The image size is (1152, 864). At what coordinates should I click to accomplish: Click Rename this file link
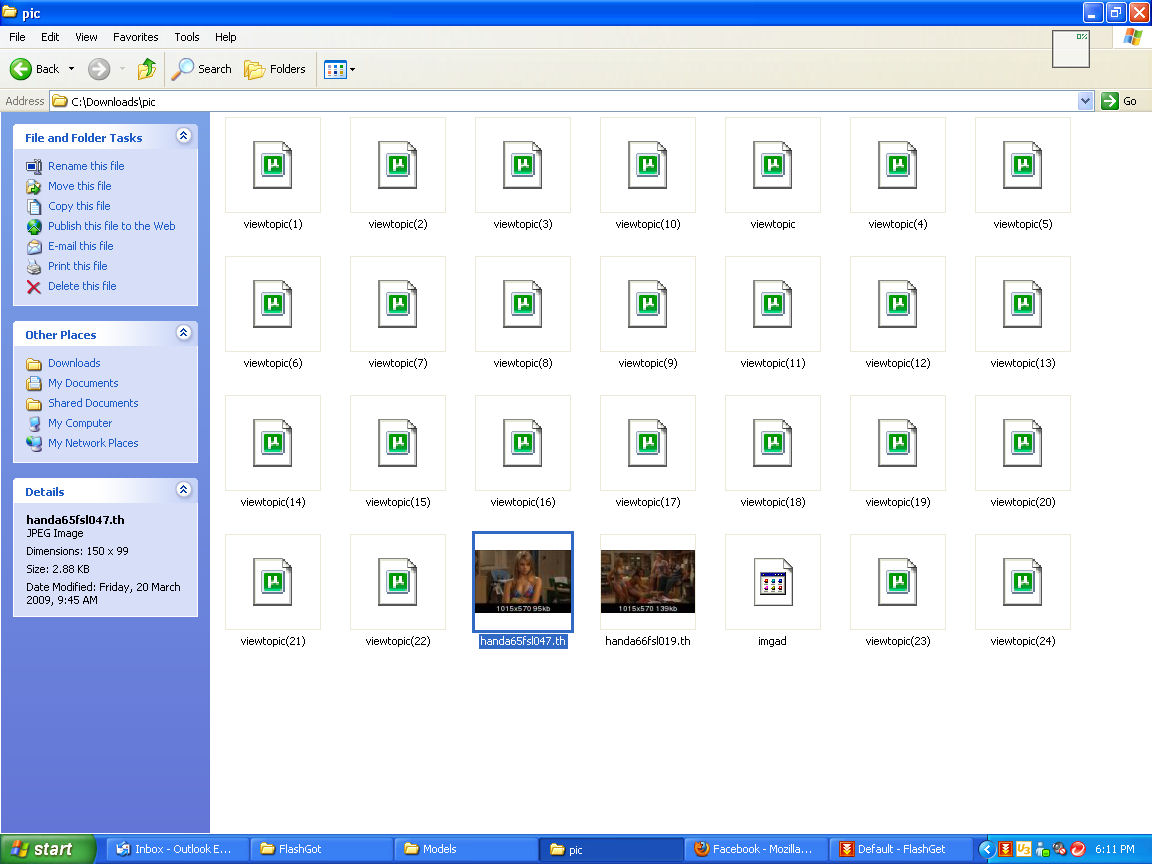point(86,166)
